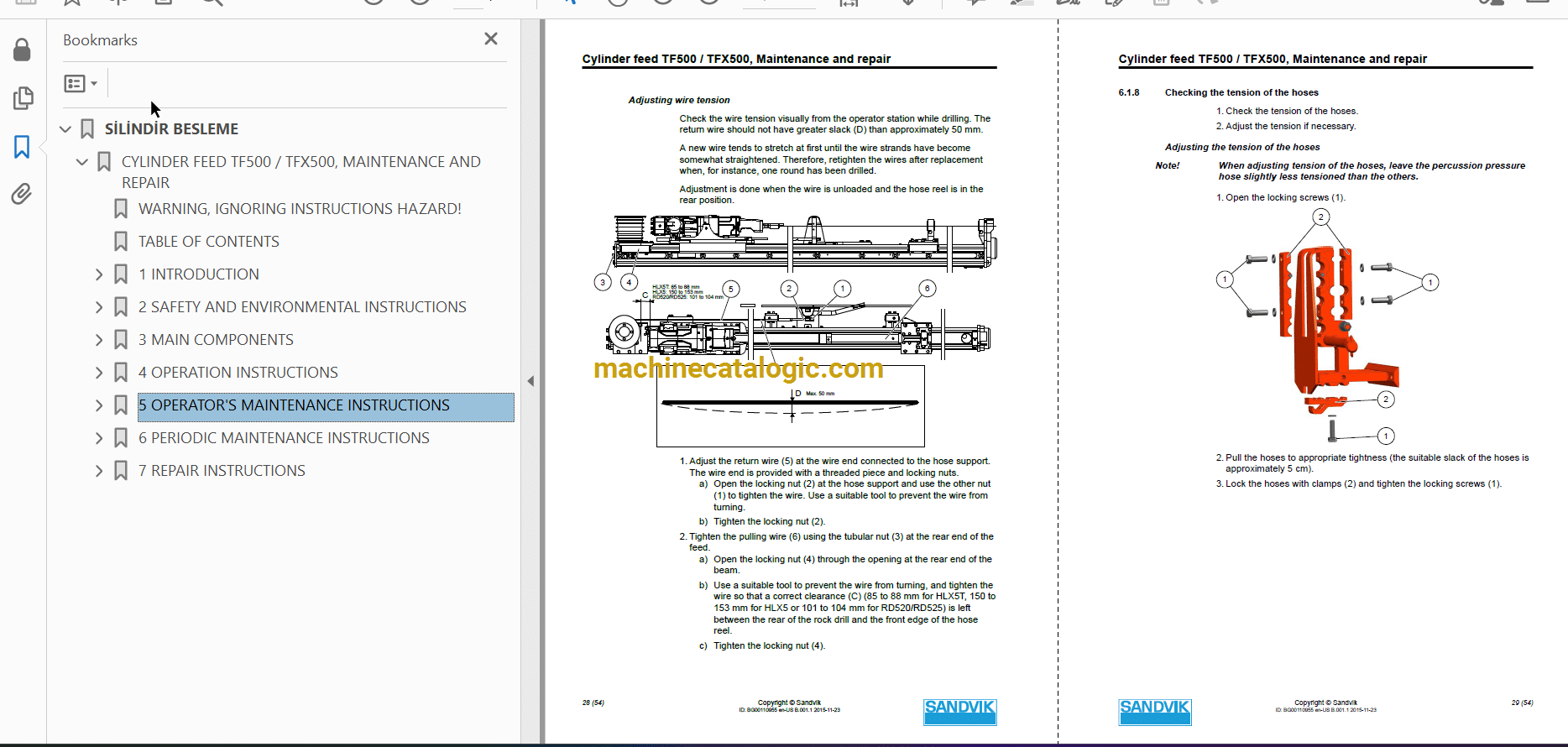This screenshot has width=1568, height=747.
Task: Click 'Tighten the locking nut (2).' step
Action: (762, 521)
